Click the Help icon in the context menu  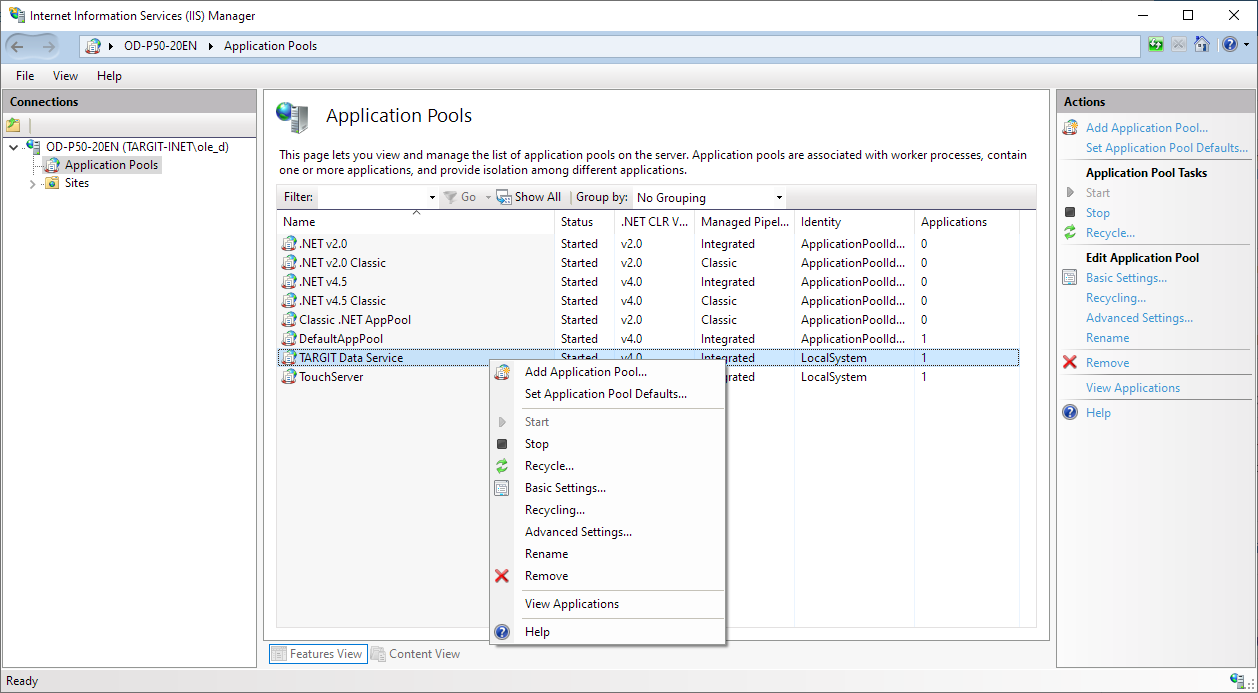502,632
